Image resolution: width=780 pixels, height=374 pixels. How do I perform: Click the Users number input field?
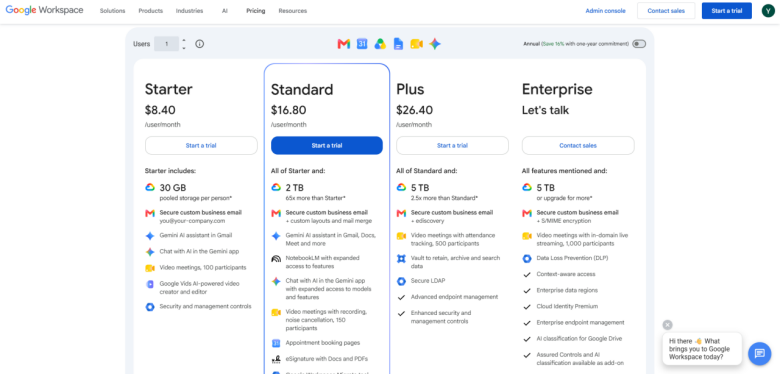pos(167,44)
